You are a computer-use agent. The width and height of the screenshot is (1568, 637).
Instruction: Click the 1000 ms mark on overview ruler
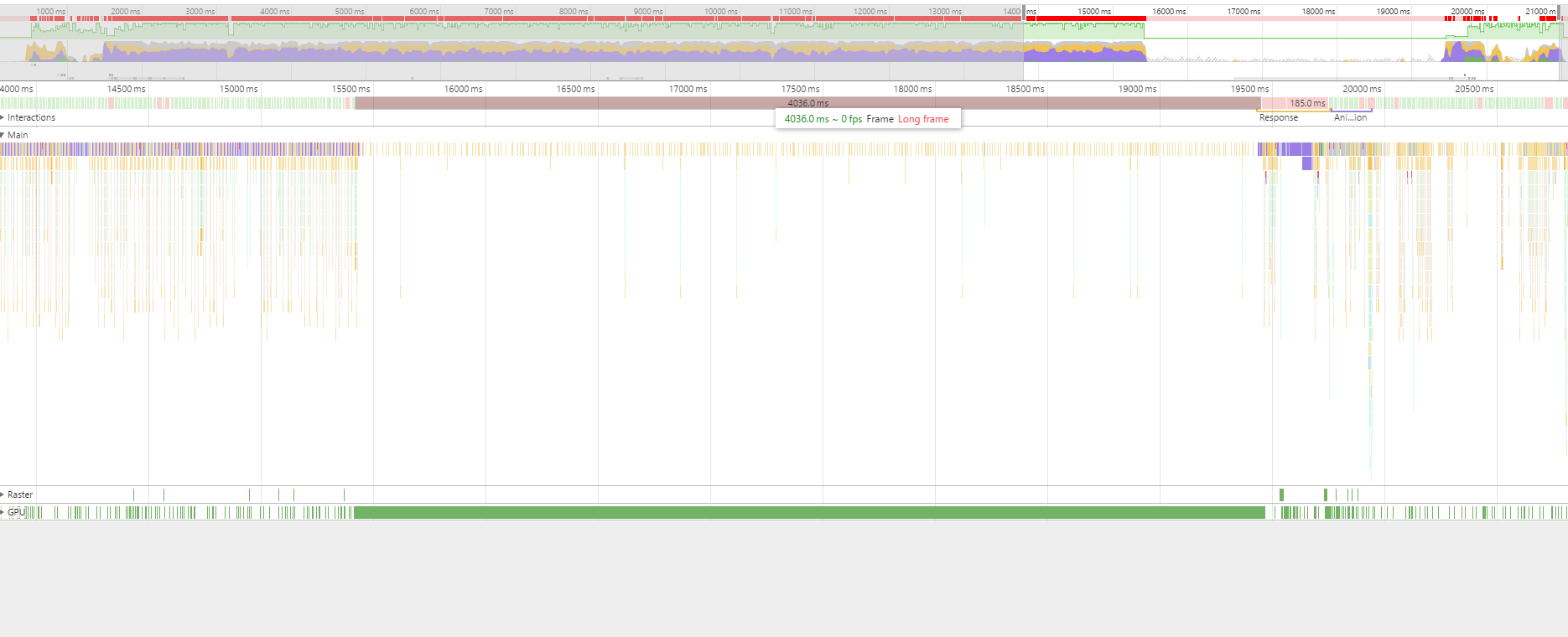coord(51,12)
